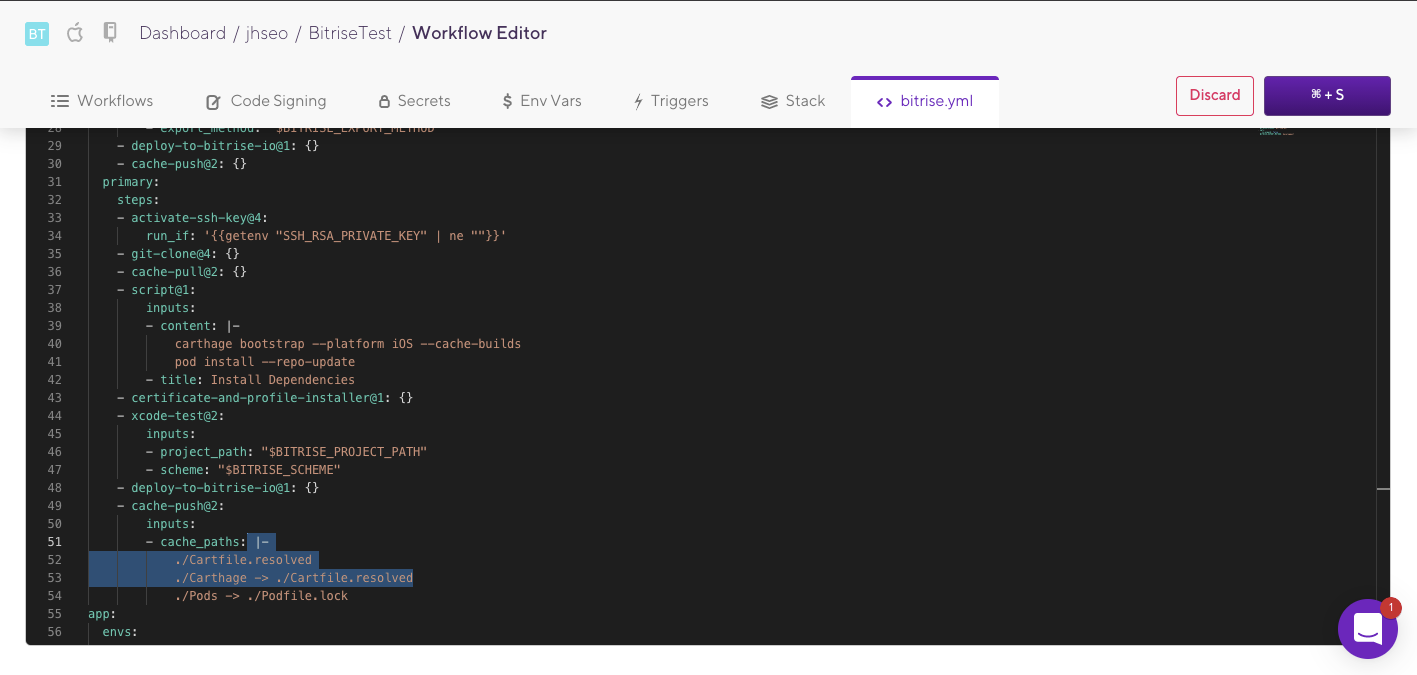Switch to the Code Signing tab
Image resolution: width=1417 pixels, height=675 pixels.
coord(266,101)
